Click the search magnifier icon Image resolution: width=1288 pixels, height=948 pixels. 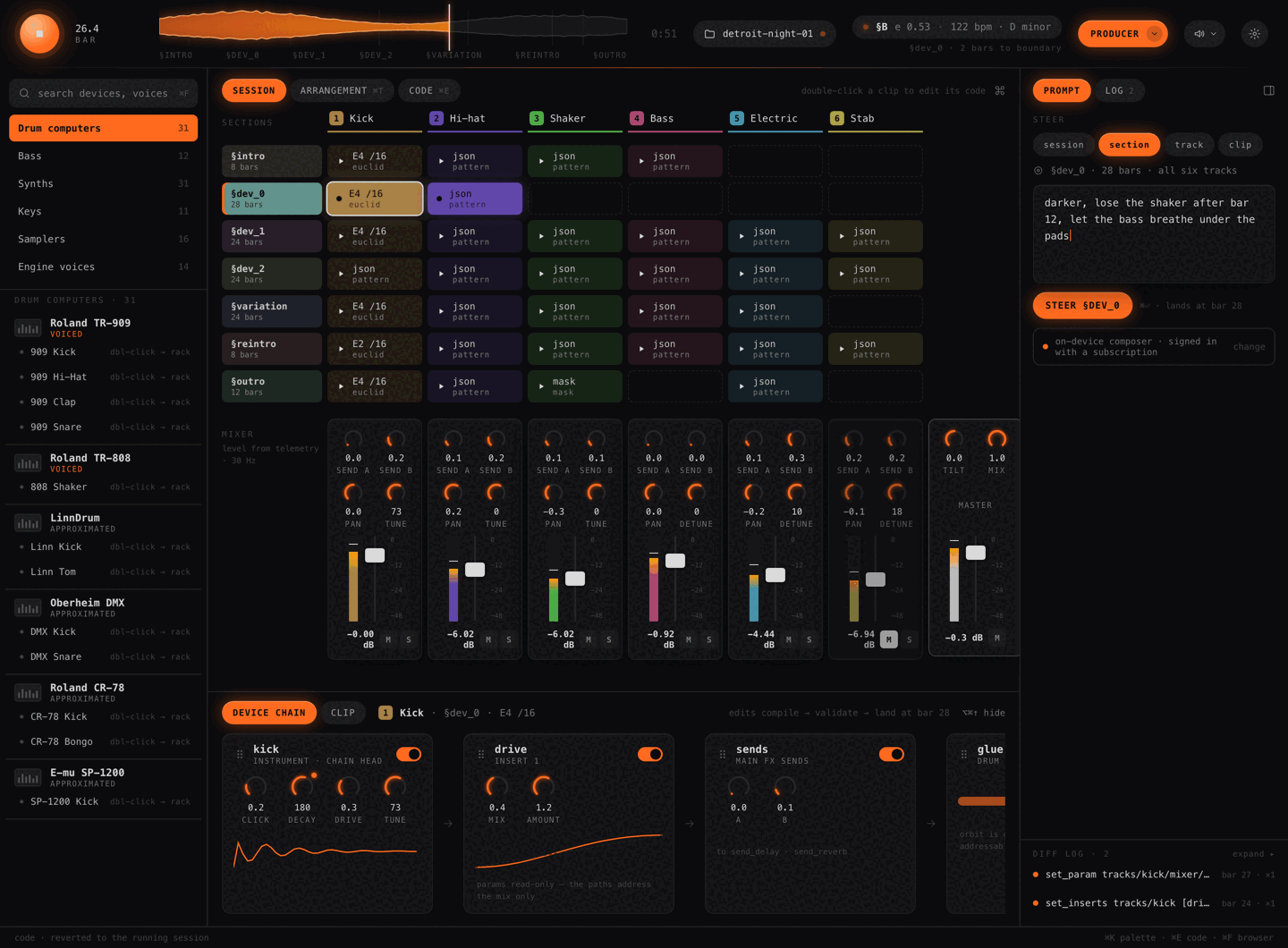click(24, 93)
